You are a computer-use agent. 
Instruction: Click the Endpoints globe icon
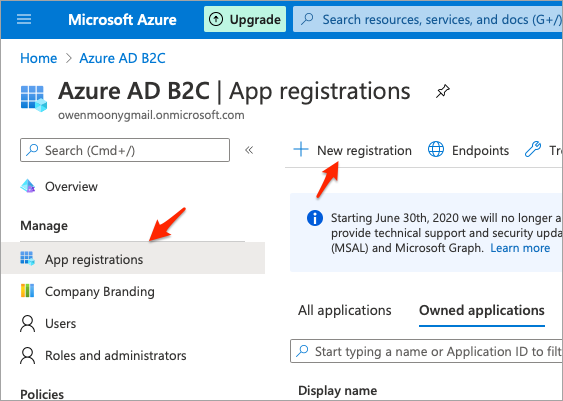436,149
